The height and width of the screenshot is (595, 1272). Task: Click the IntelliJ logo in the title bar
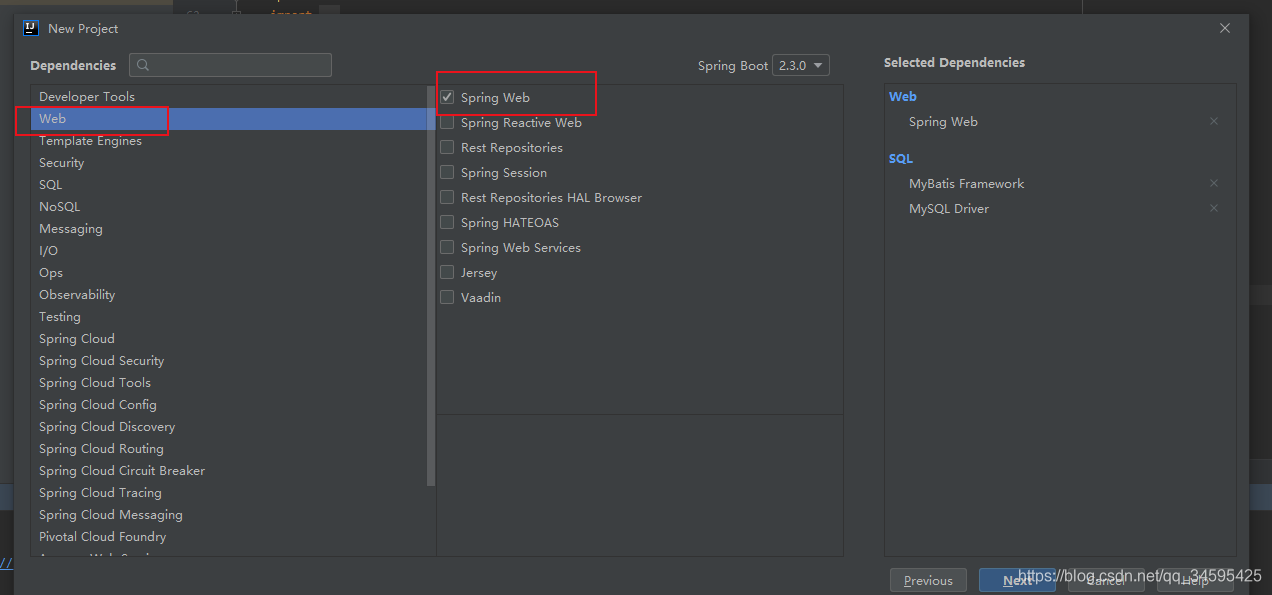[31, 28]
